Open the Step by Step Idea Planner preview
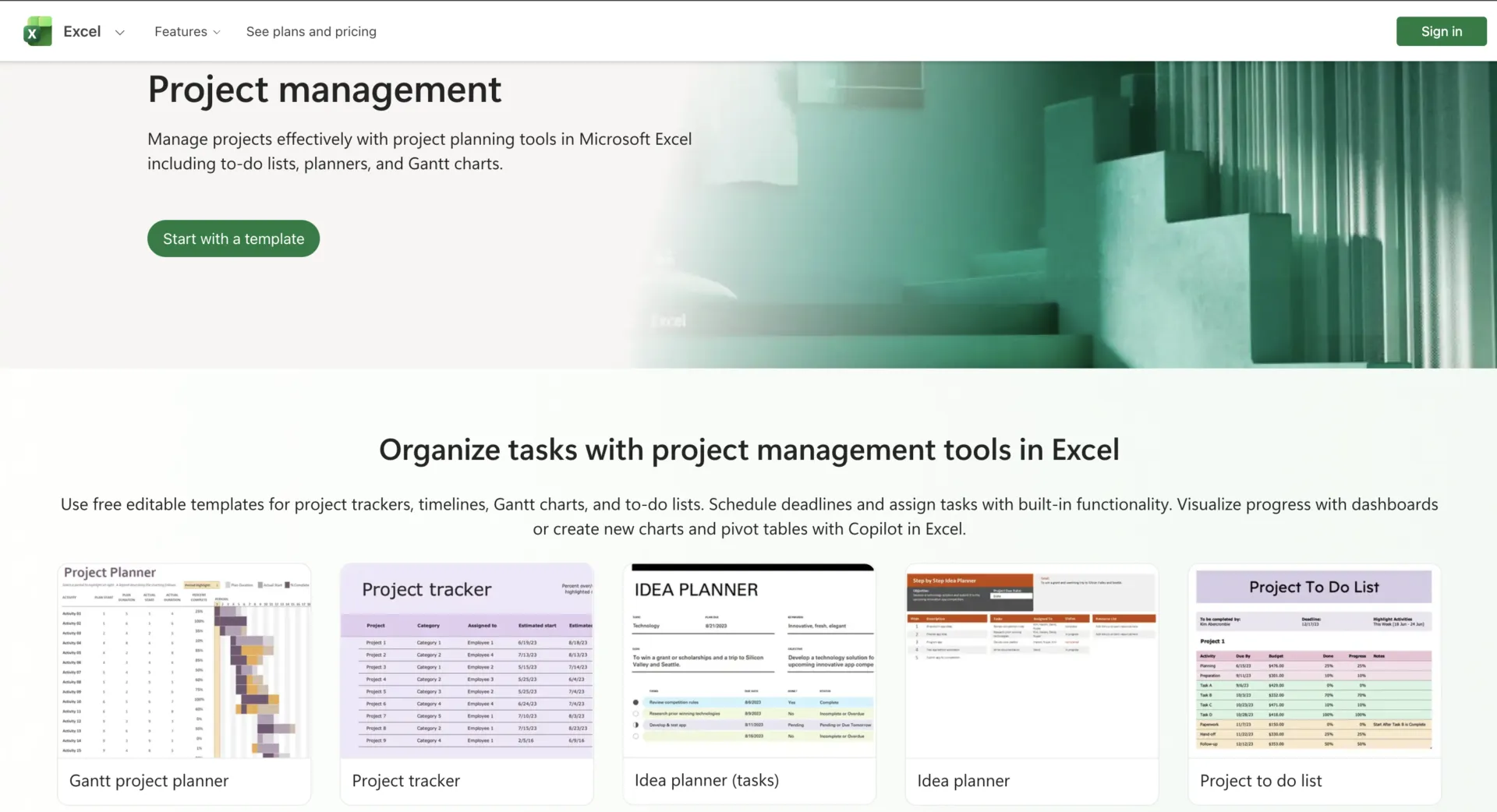 click(1032, 660)
